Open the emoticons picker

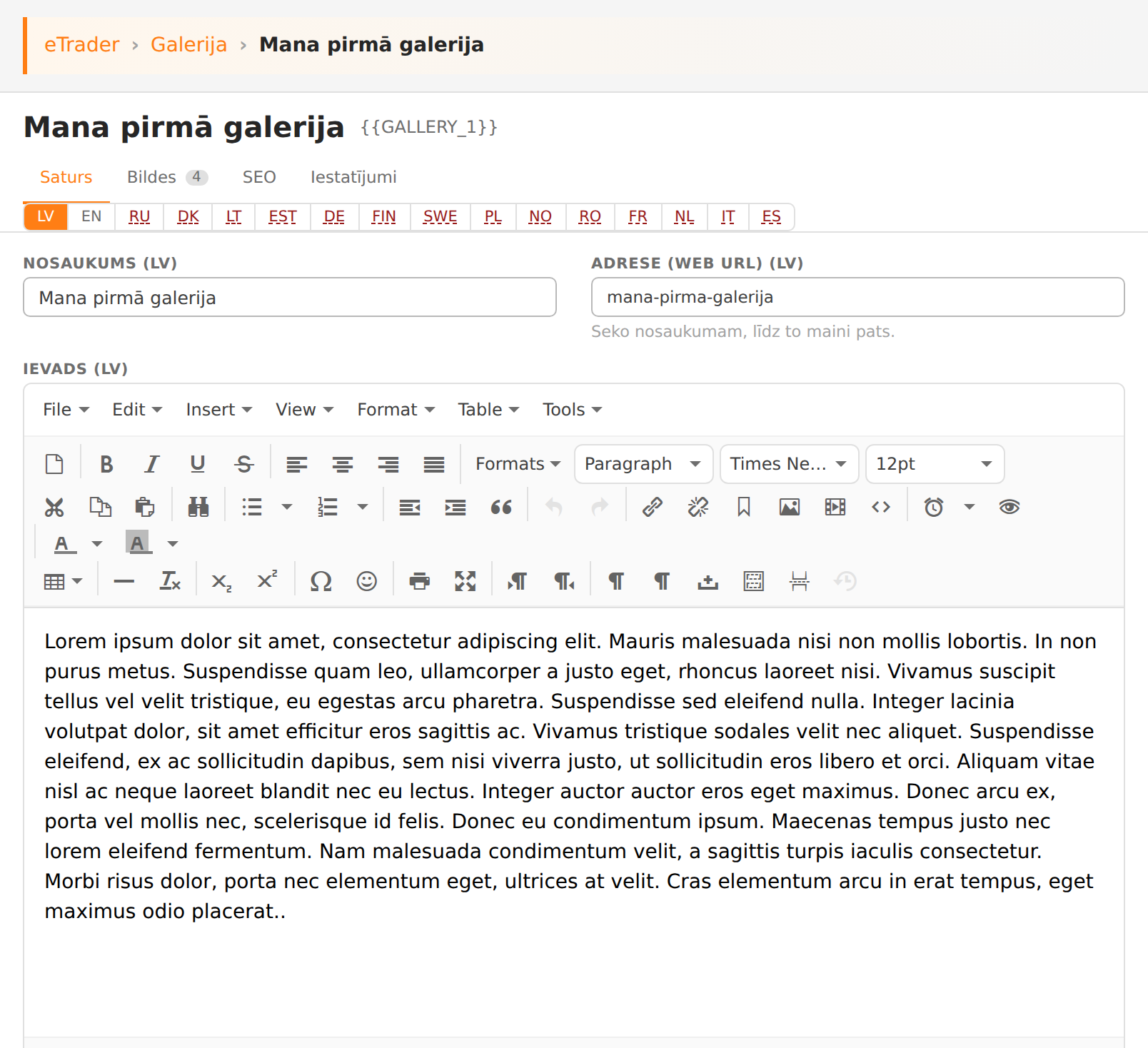(367, 581)
